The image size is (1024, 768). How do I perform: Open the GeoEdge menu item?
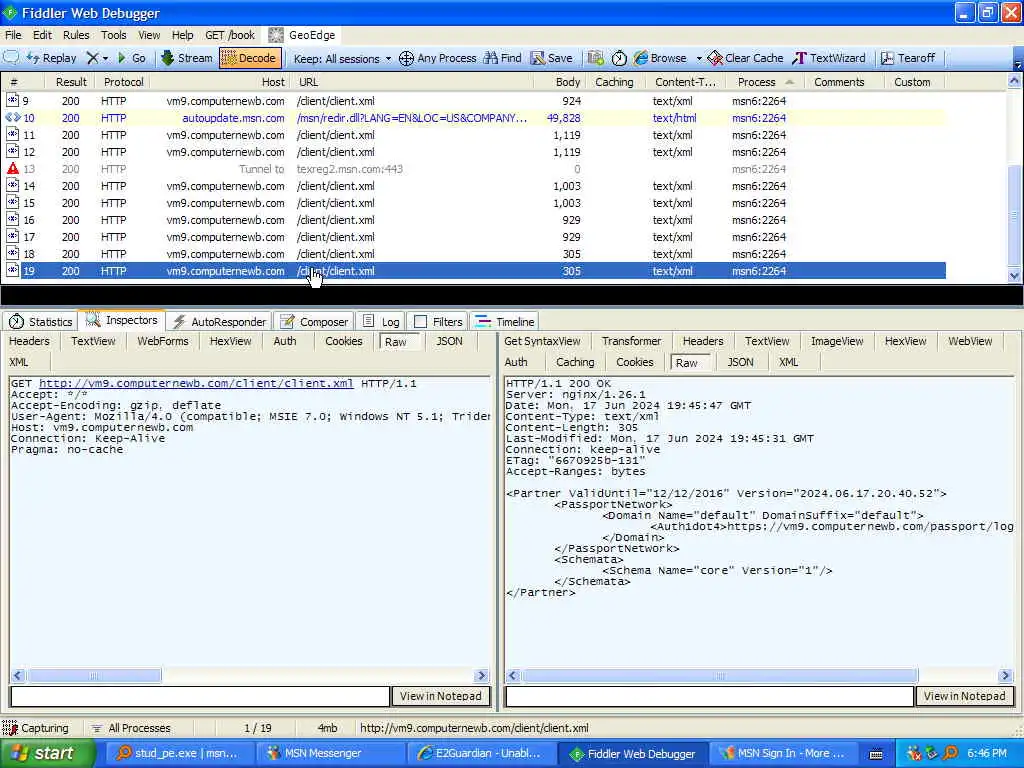pyautogui.click(x=302, y=35)
